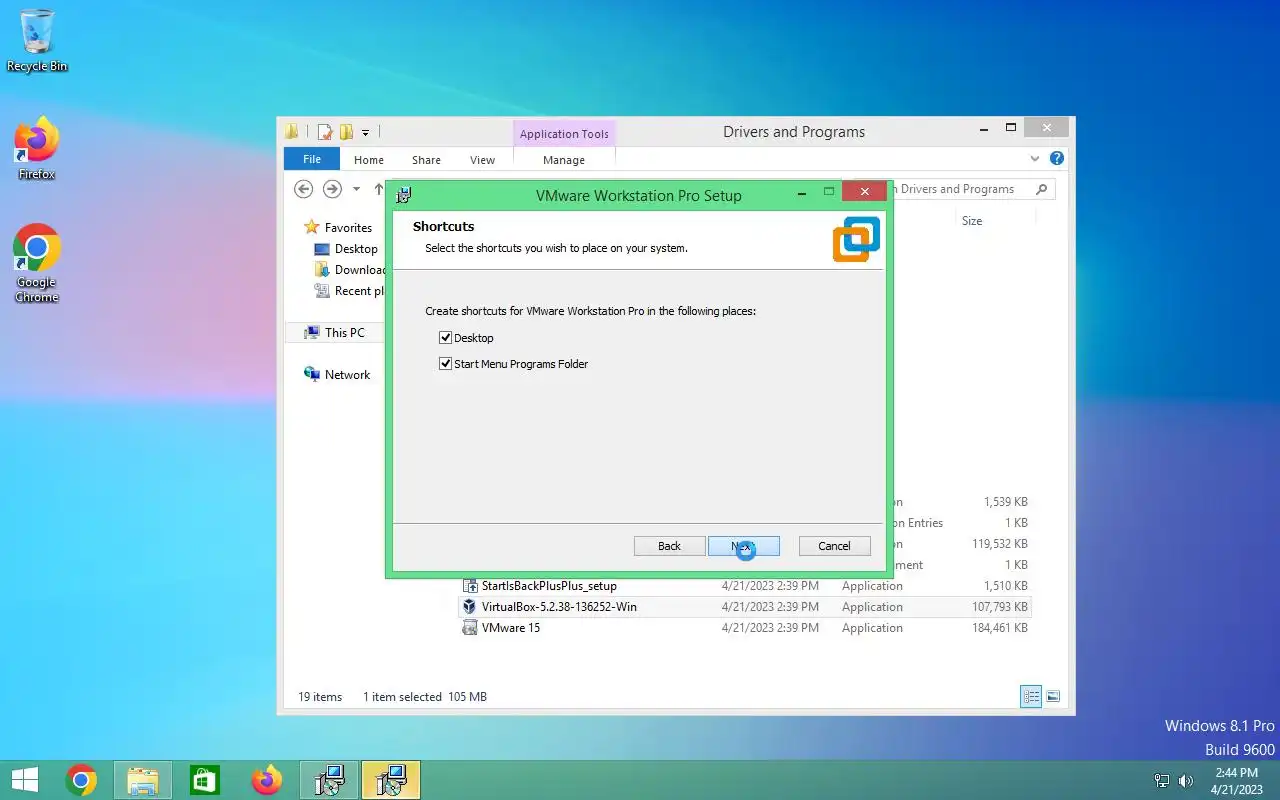Click the Explorer Forward navigation arrow

pyautogui.click(x=332, y=189)
